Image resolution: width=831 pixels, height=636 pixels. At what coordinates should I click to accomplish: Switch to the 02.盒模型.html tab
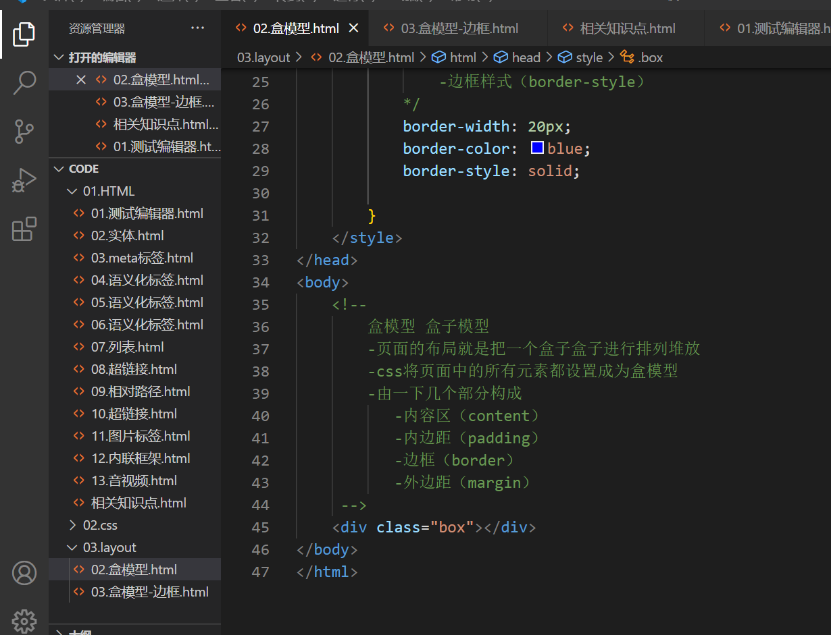[x=296, y=28]
